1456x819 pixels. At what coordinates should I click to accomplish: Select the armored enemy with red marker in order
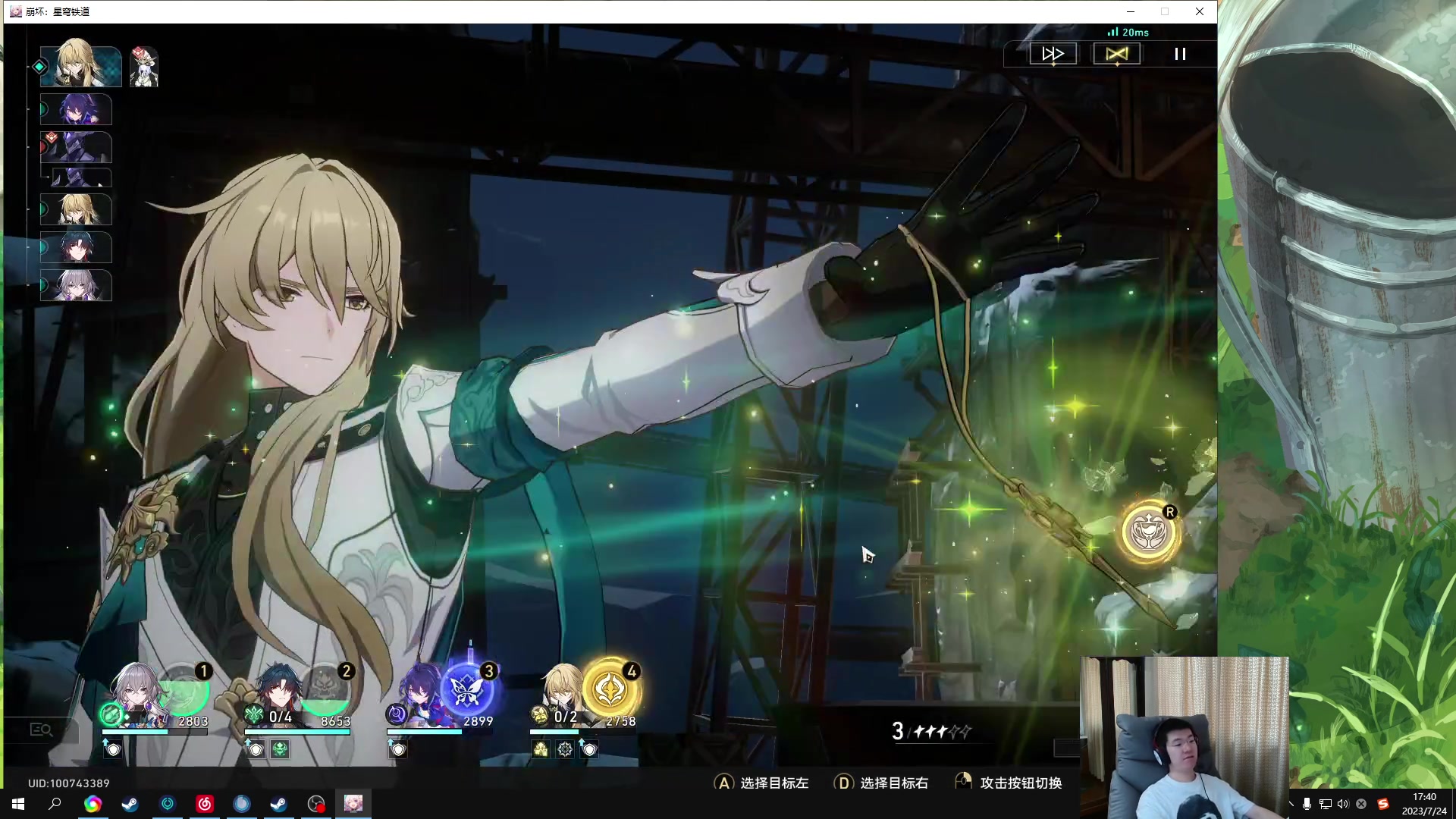click(x=76, y=147)
